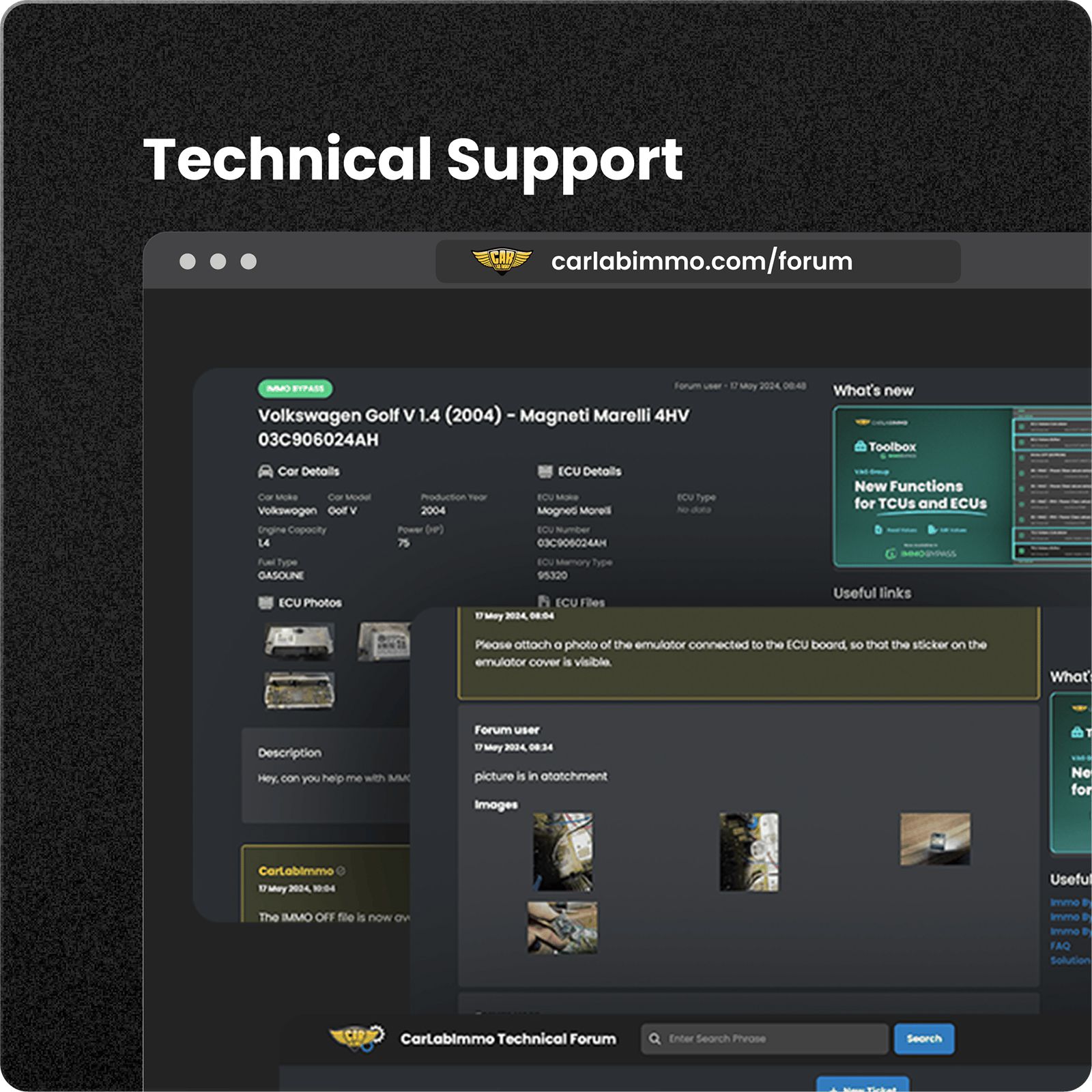The height and width of the screenshot is (1092, 1092).
Task: Click the ECU Files section icon
Action: 544,602
